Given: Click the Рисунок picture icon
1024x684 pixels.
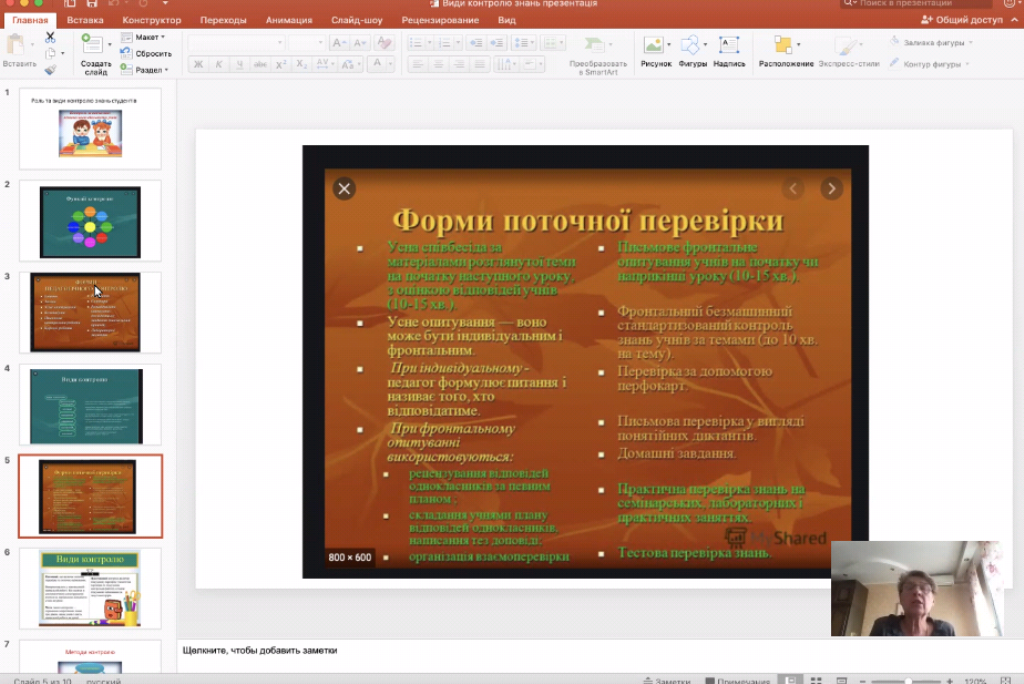Looking at the screenshot, I should tap(653, 44).
